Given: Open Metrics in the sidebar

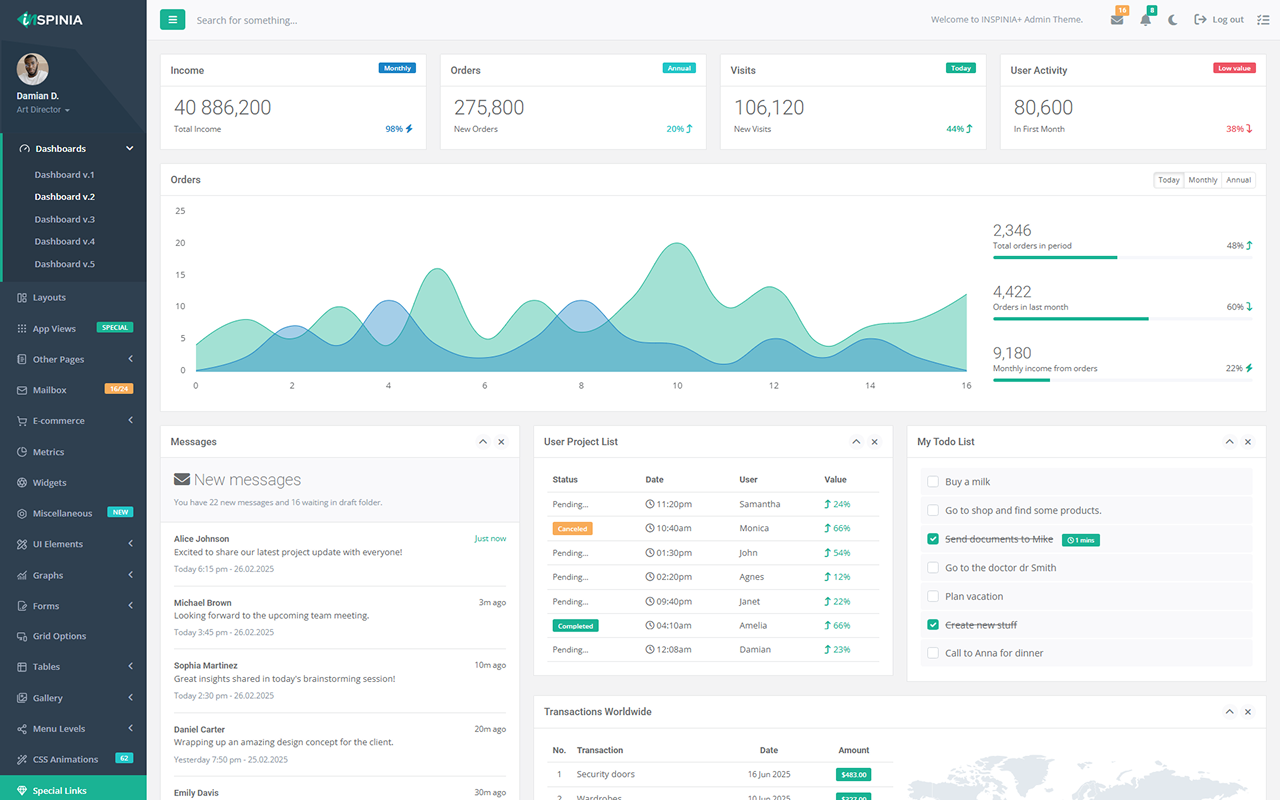Looking at the screenshot, I should click(x=73, y=452).
